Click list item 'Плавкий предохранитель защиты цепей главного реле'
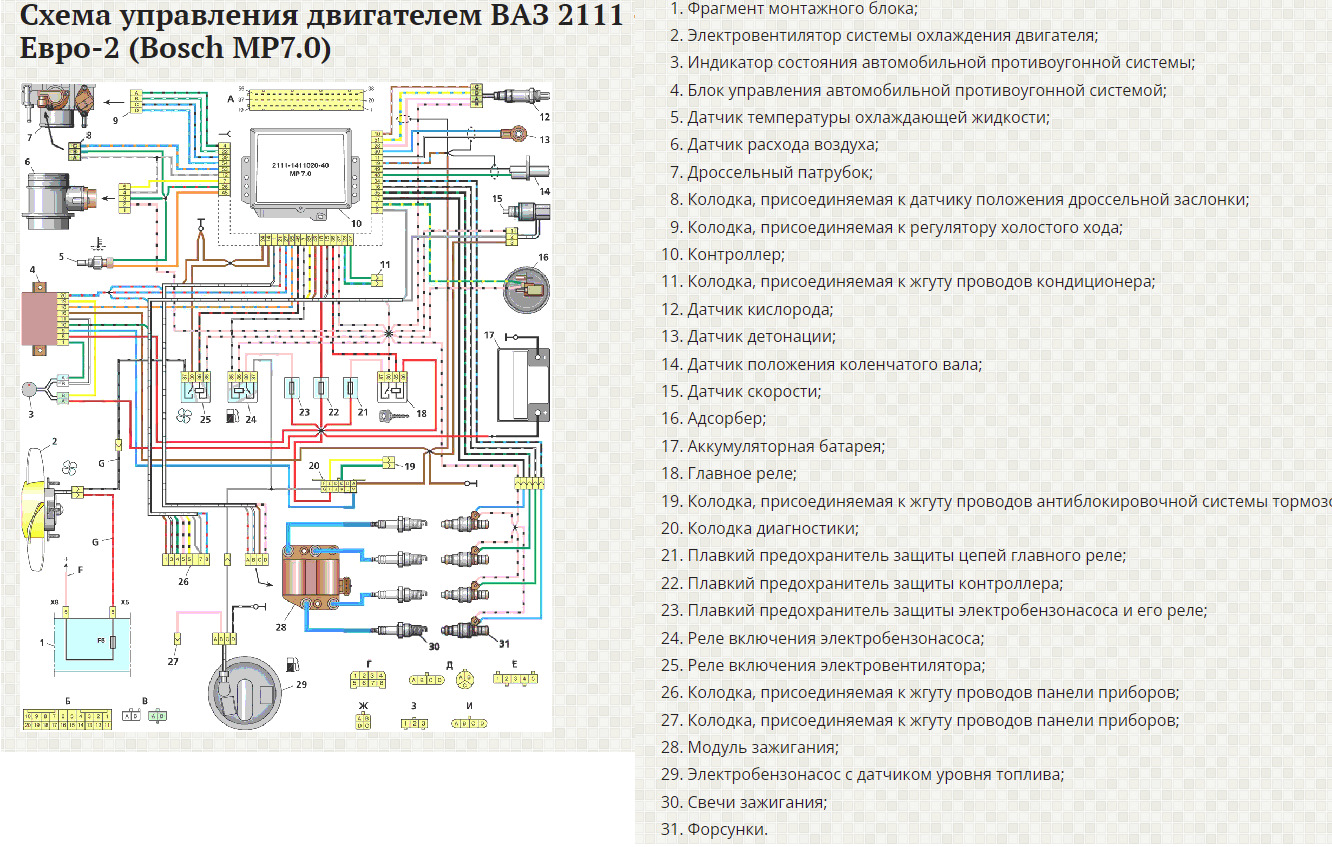 point(907,555)
